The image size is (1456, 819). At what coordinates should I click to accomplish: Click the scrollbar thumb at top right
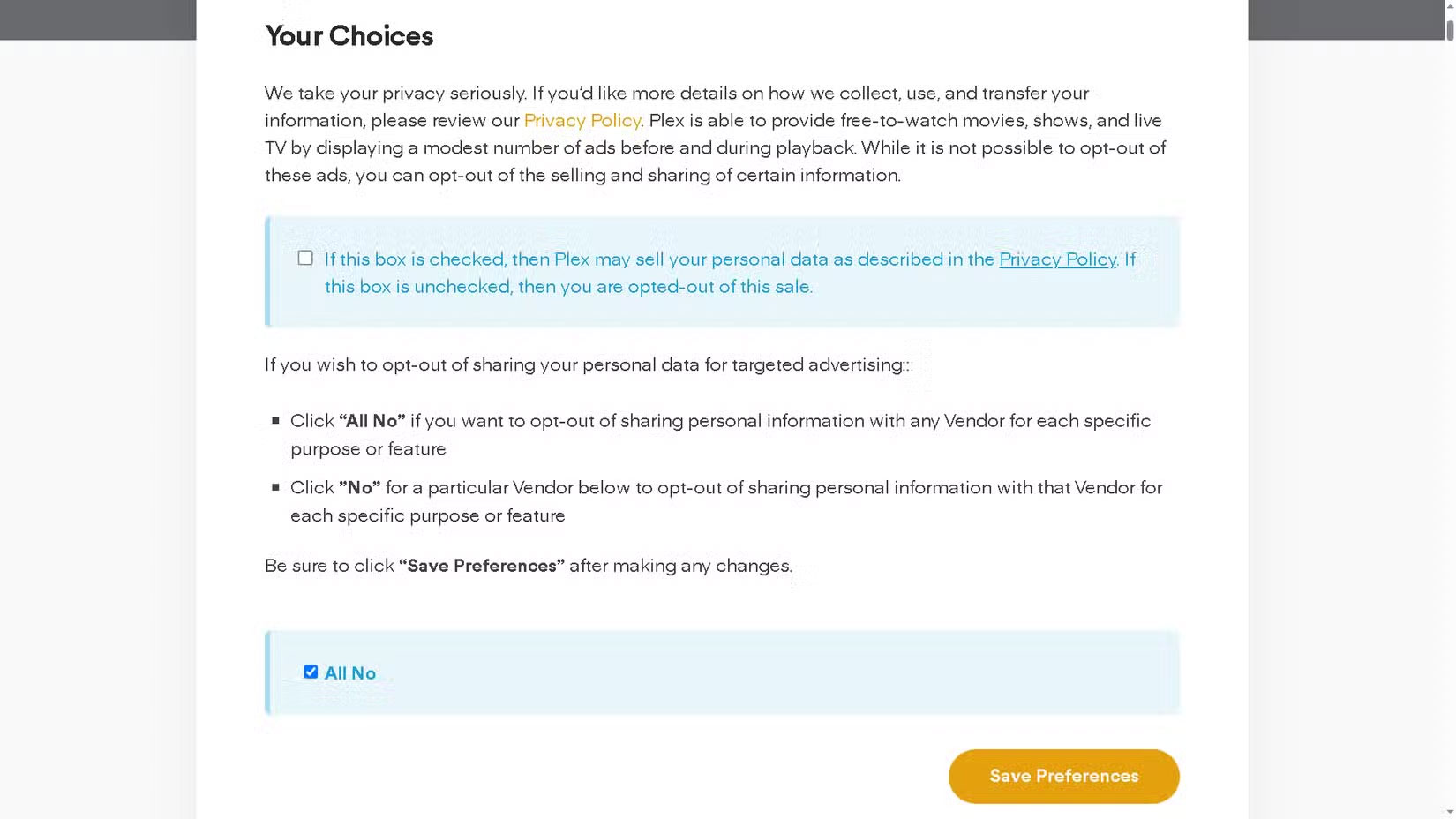pos(1450,31)
